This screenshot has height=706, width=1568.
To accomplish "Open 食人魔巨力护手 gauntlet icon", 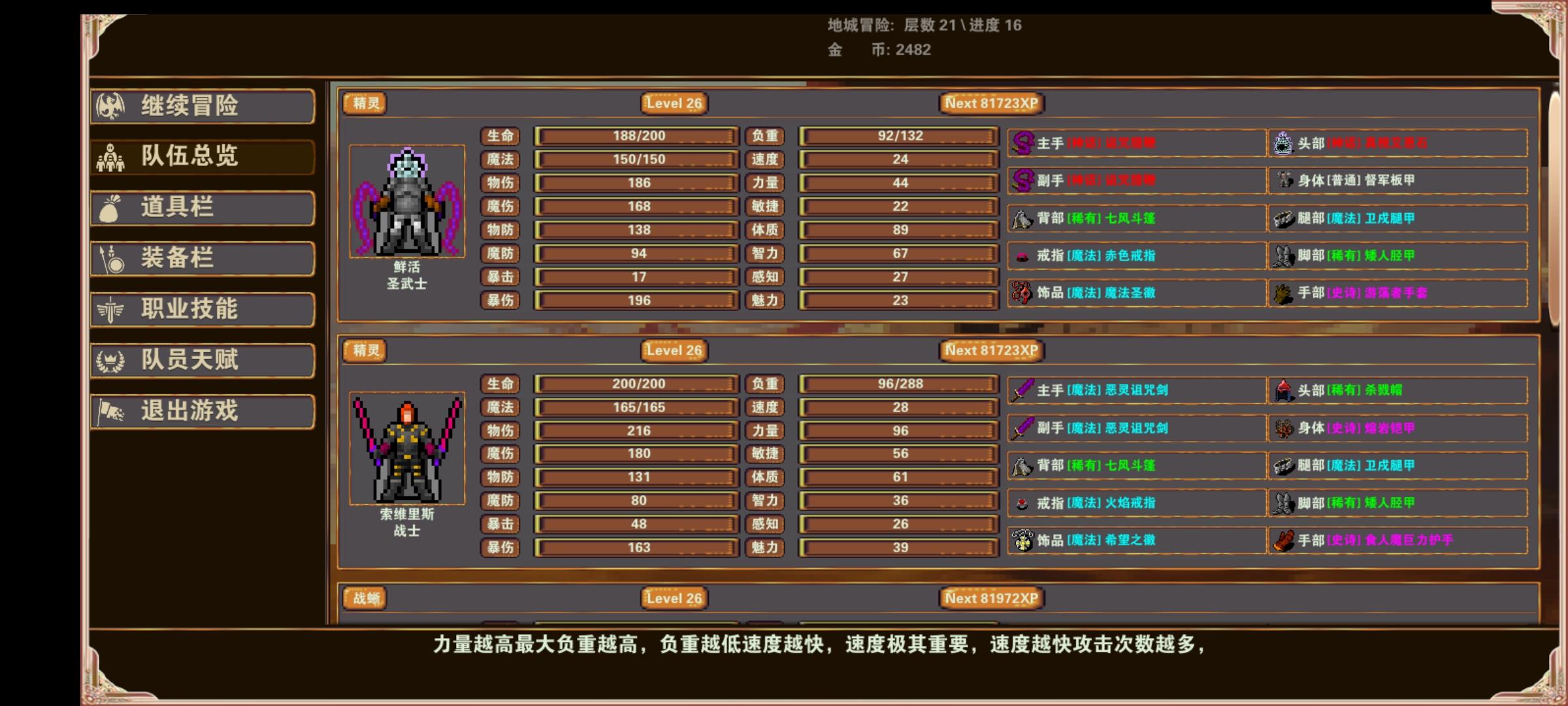I will (x=1283, y=540).
